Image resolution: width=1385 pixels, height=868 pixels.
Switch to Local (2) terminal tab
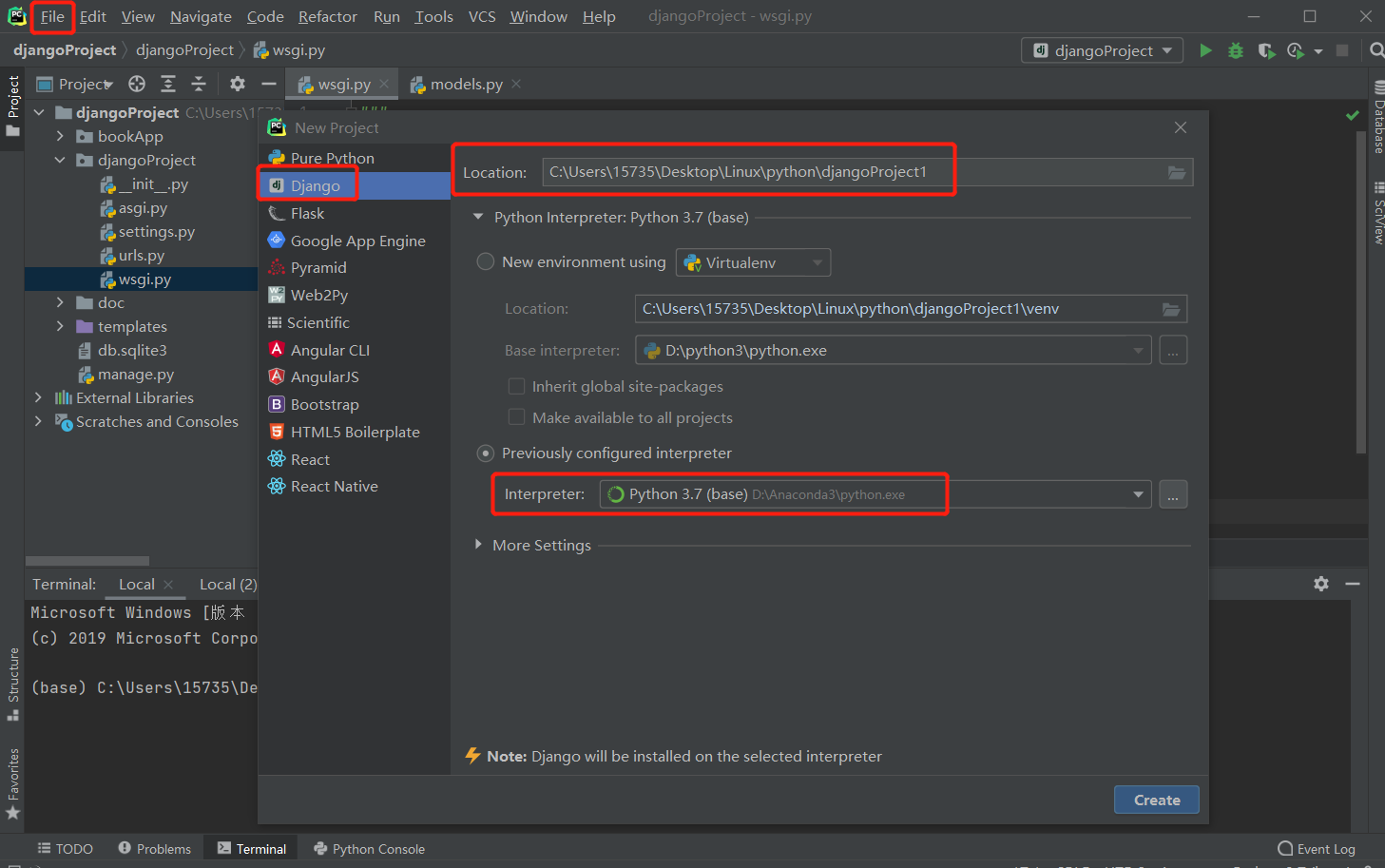[227, 584]
